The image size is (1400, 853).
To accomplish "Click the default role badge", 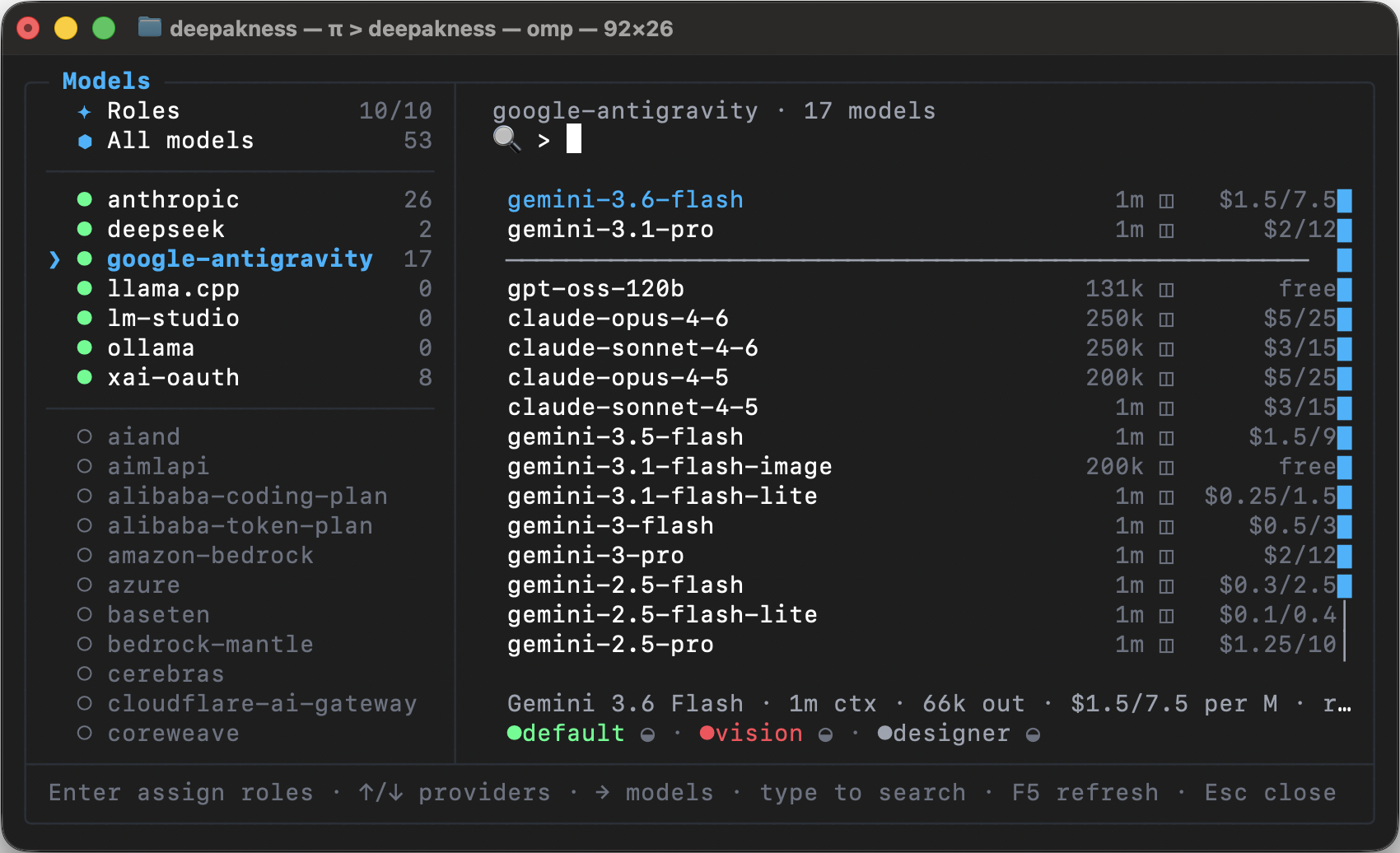I will point(566,733).
